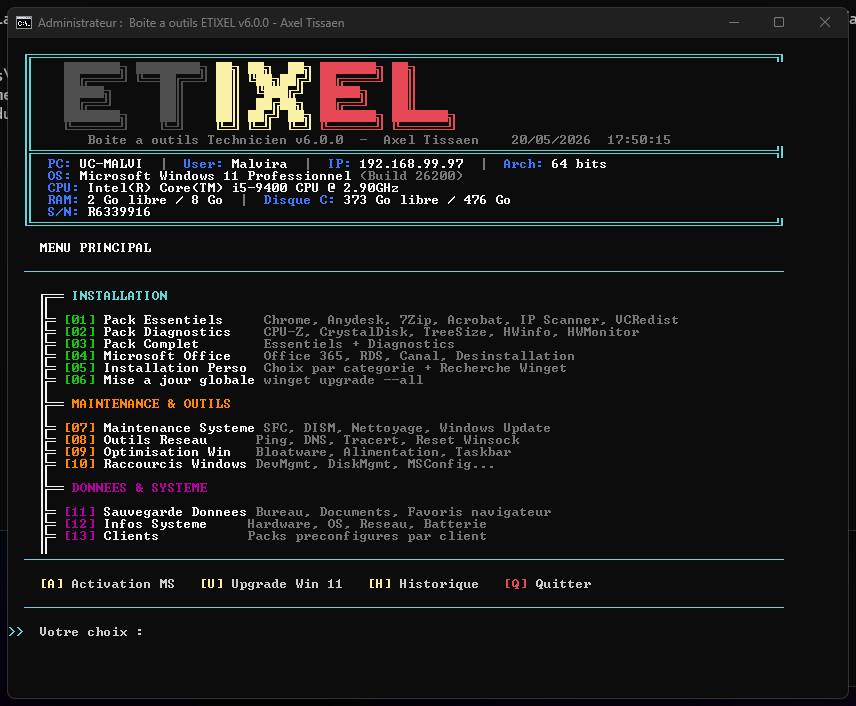Click the [U] Upgrade Win 11 option

pyautogui.click(x=271, y=584)
